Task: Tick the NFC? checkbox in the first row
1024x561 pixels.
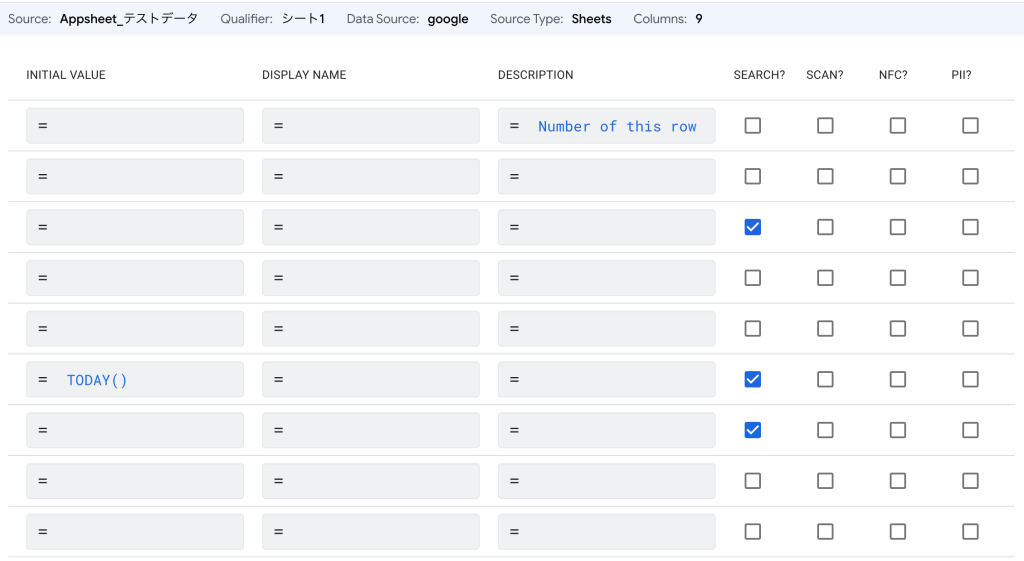Action: click(898, 126)
